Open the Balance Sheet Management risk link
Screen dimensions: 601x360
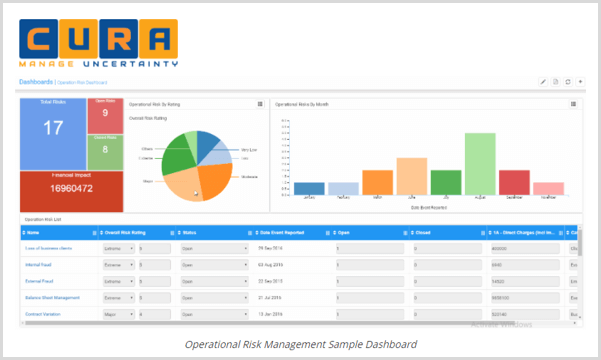53,298
